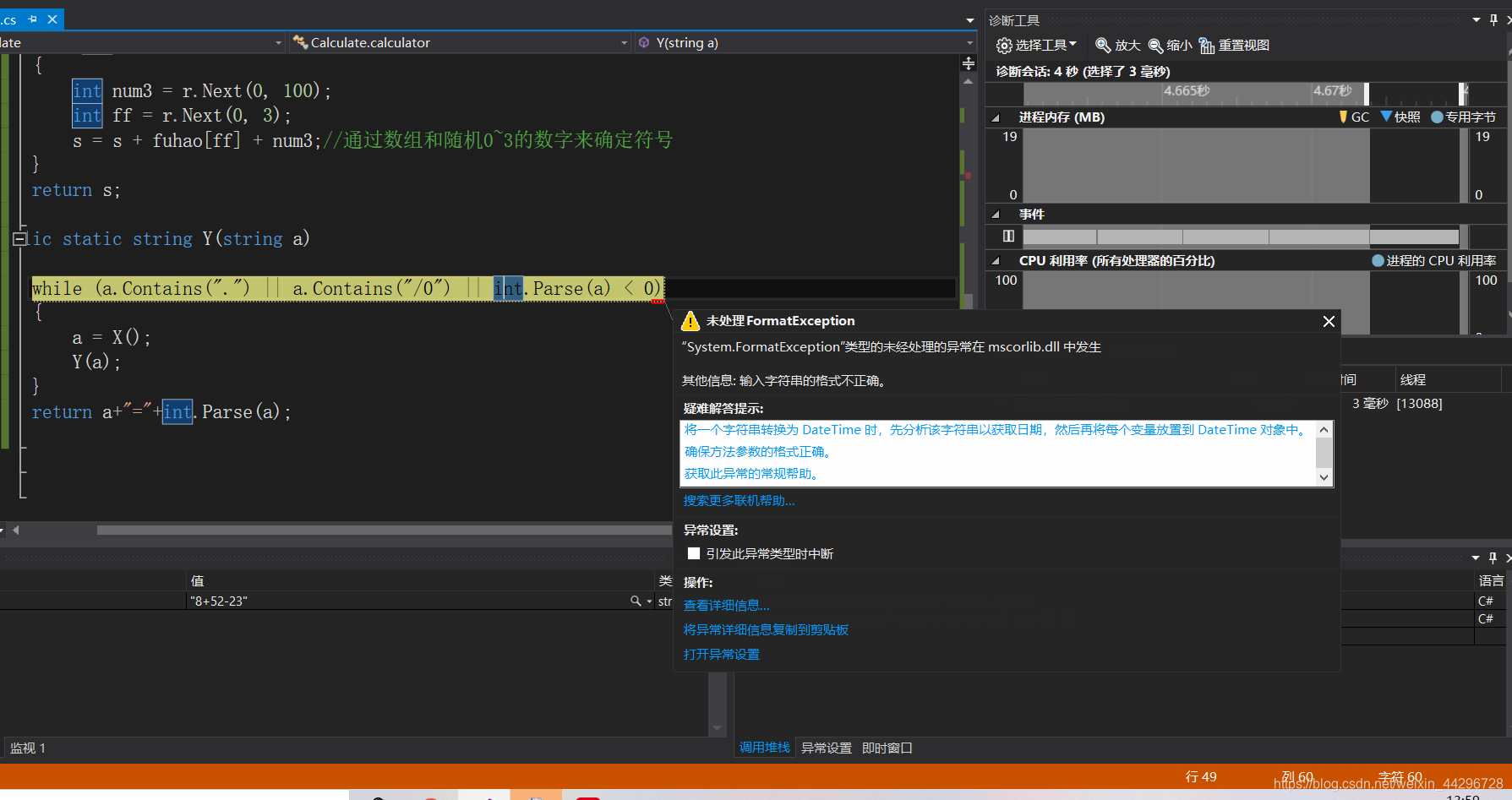
Task: Copy exception details to clipboard link
Action: point(766,630)
